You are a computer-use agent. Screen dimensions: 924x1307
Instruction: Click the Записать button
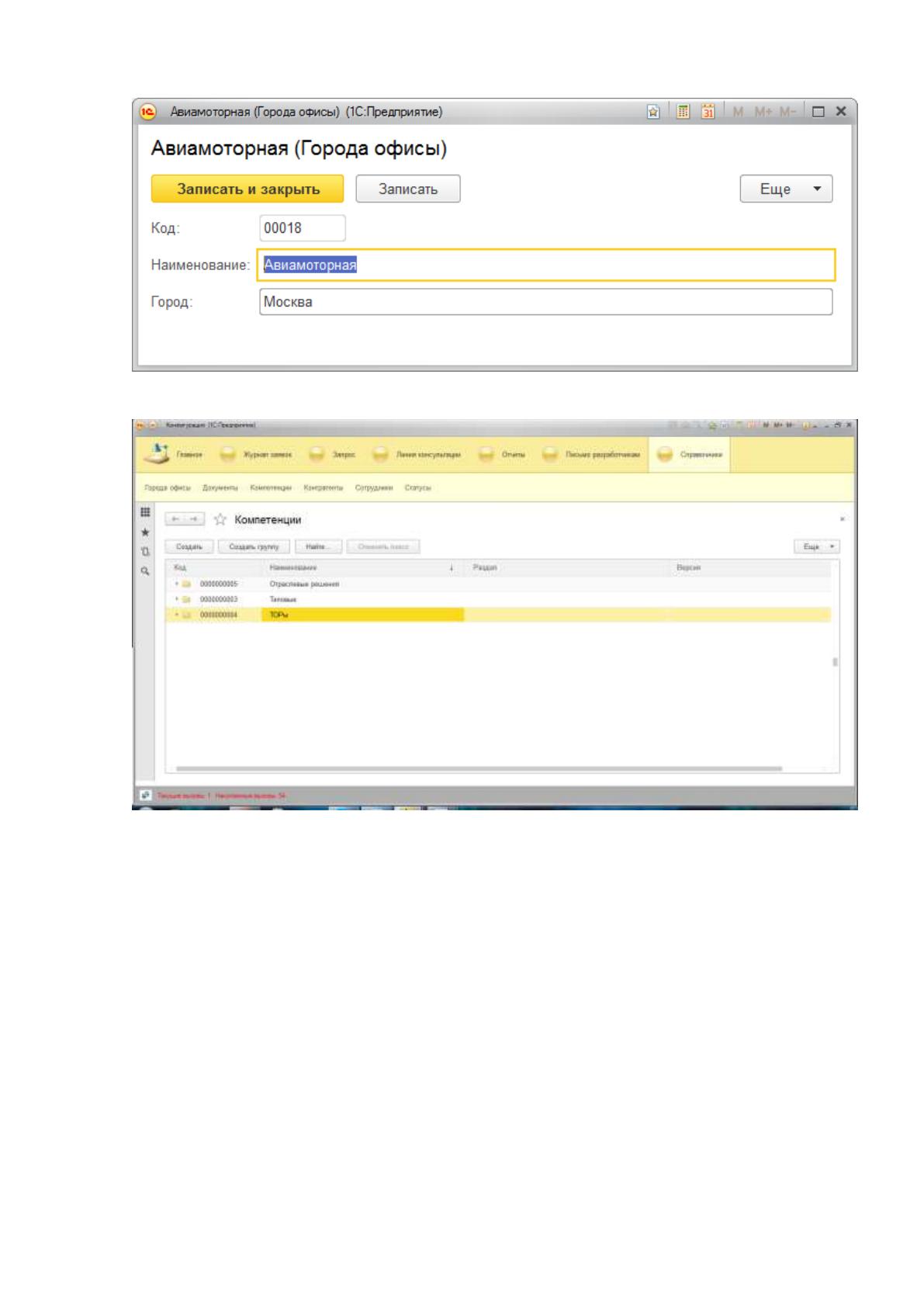click(408, 189)
